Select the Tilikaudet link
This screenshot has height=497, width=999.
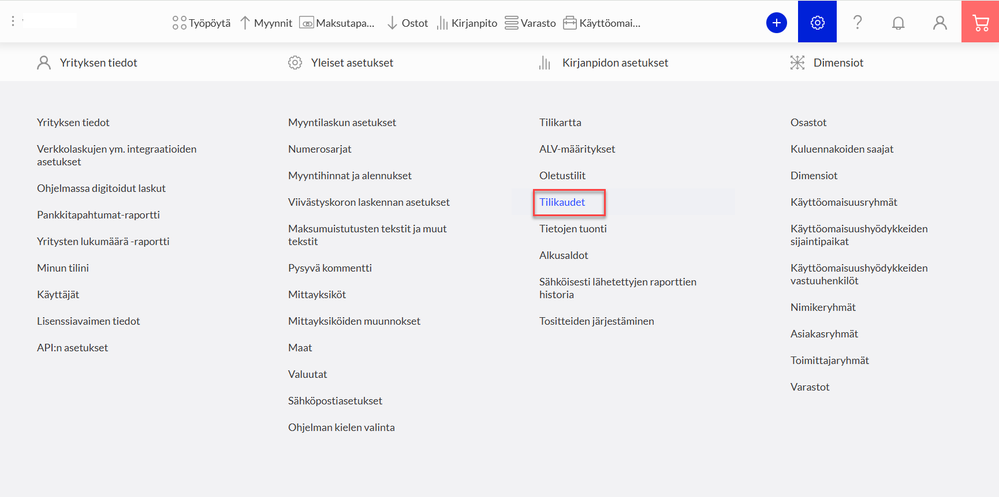pos(562,202)
